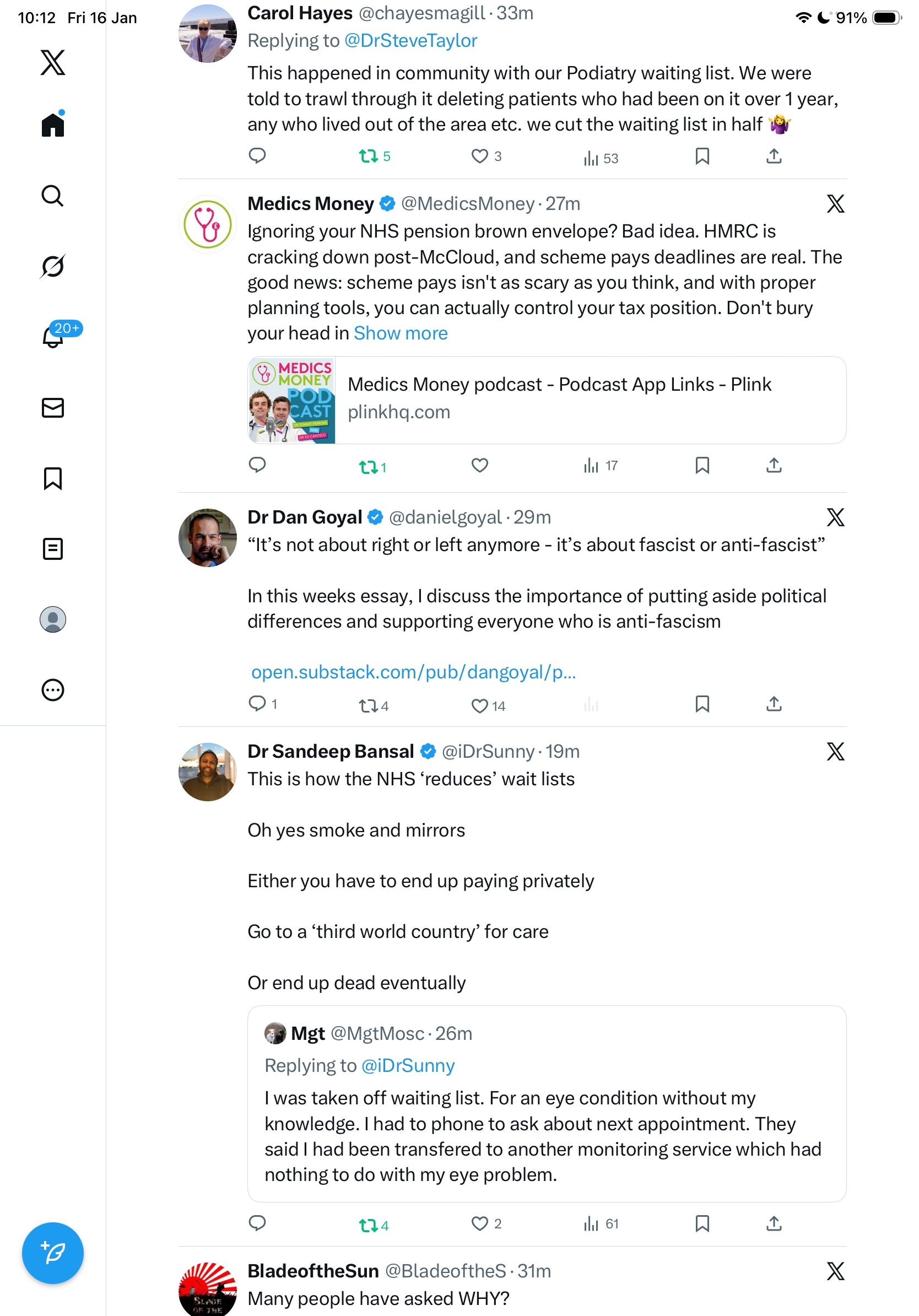Like Dr Dan Goyal's post
The height and width of the screenshot is (1316, 919).
(x=479, y=705)
